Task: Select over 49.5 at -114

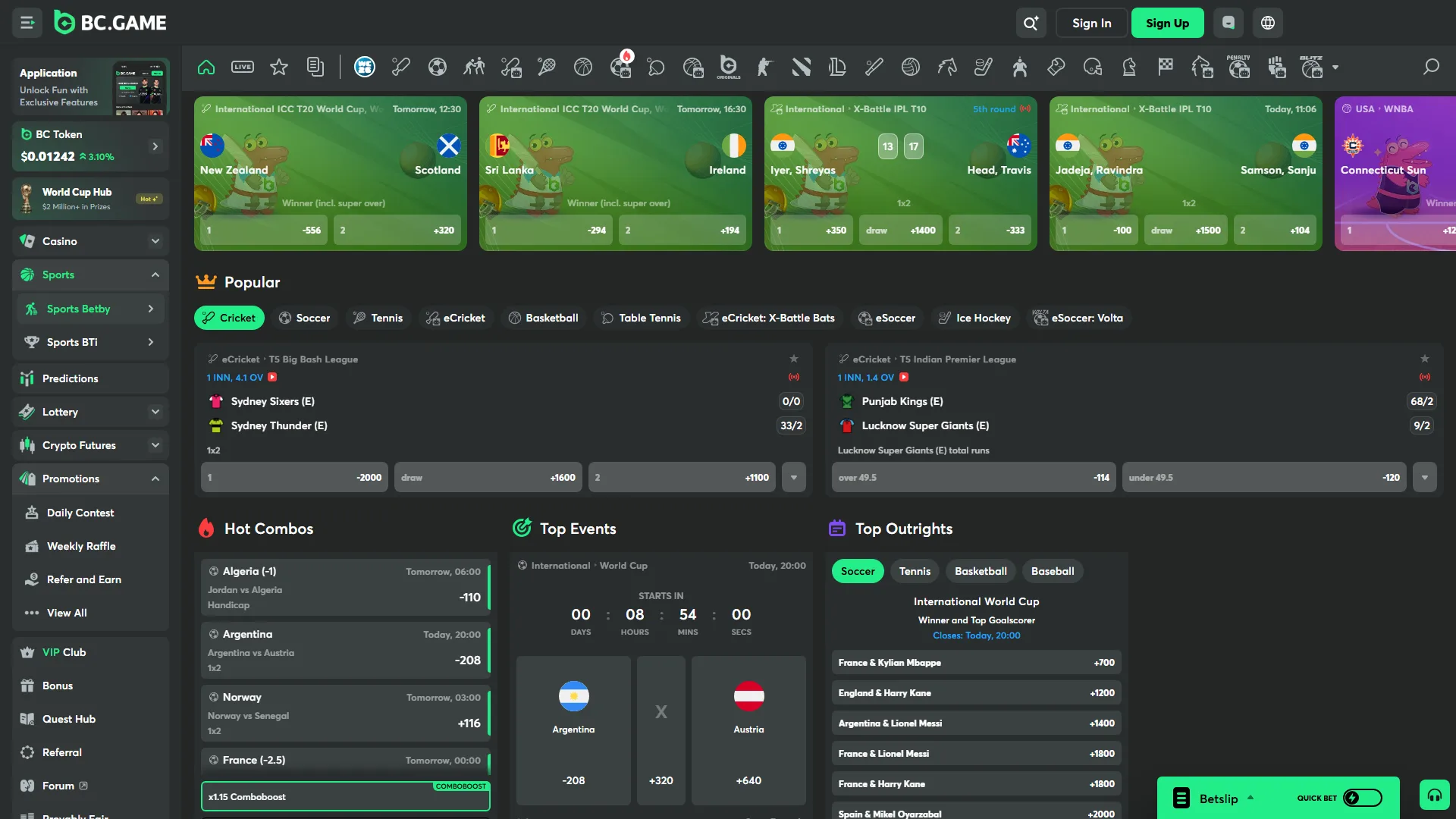Action: click(973, 477)
